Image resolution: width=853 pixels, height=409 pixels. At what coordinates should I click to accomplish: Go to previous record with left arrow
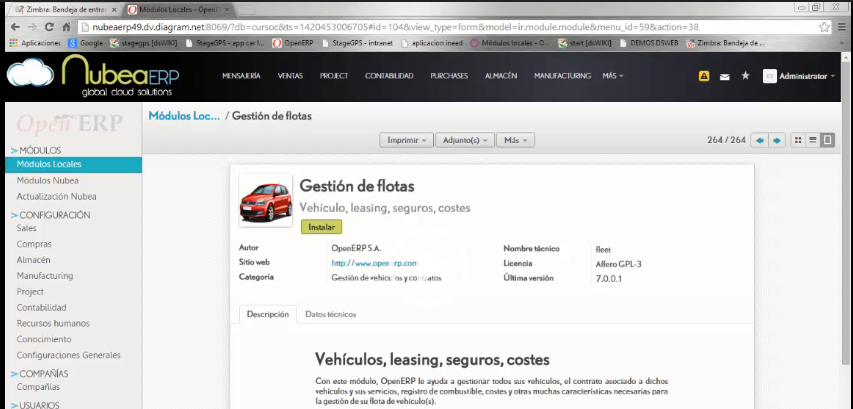[759, 140]
